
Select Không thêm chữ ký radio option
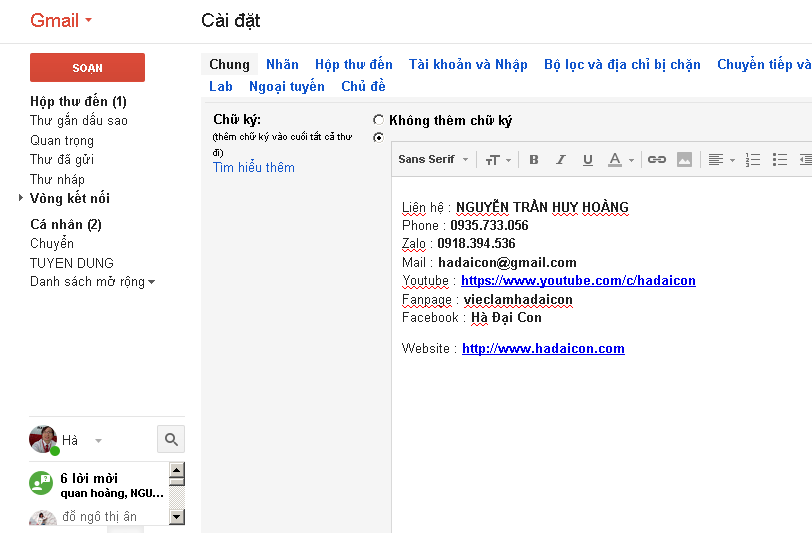tap(379, 120)
